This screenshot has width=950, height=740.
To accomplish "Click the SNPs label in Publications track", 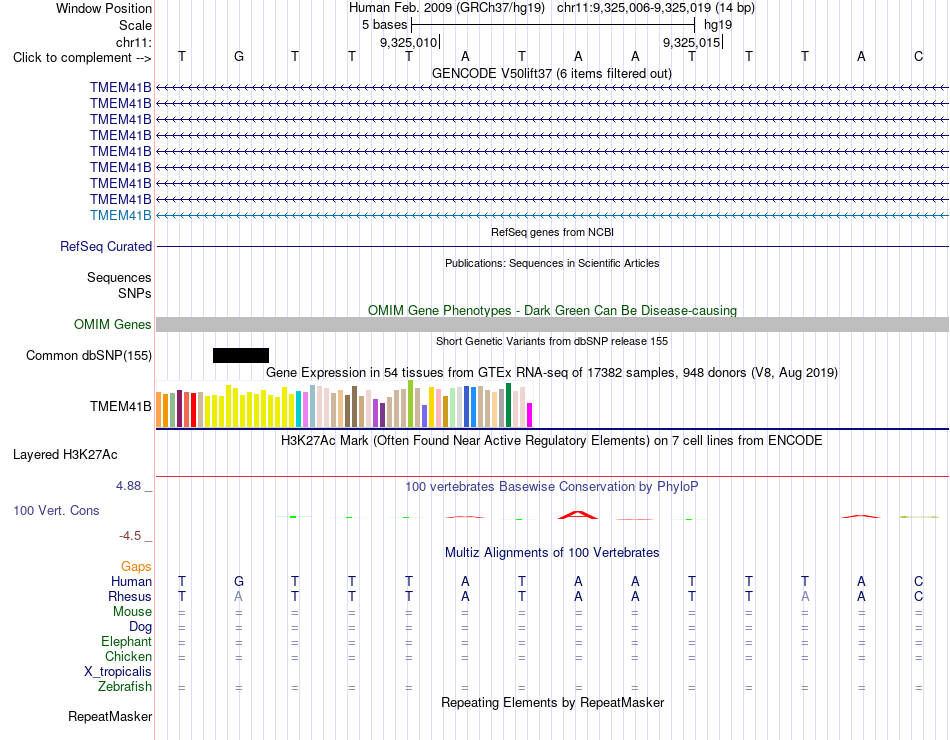I will [135, 293].
